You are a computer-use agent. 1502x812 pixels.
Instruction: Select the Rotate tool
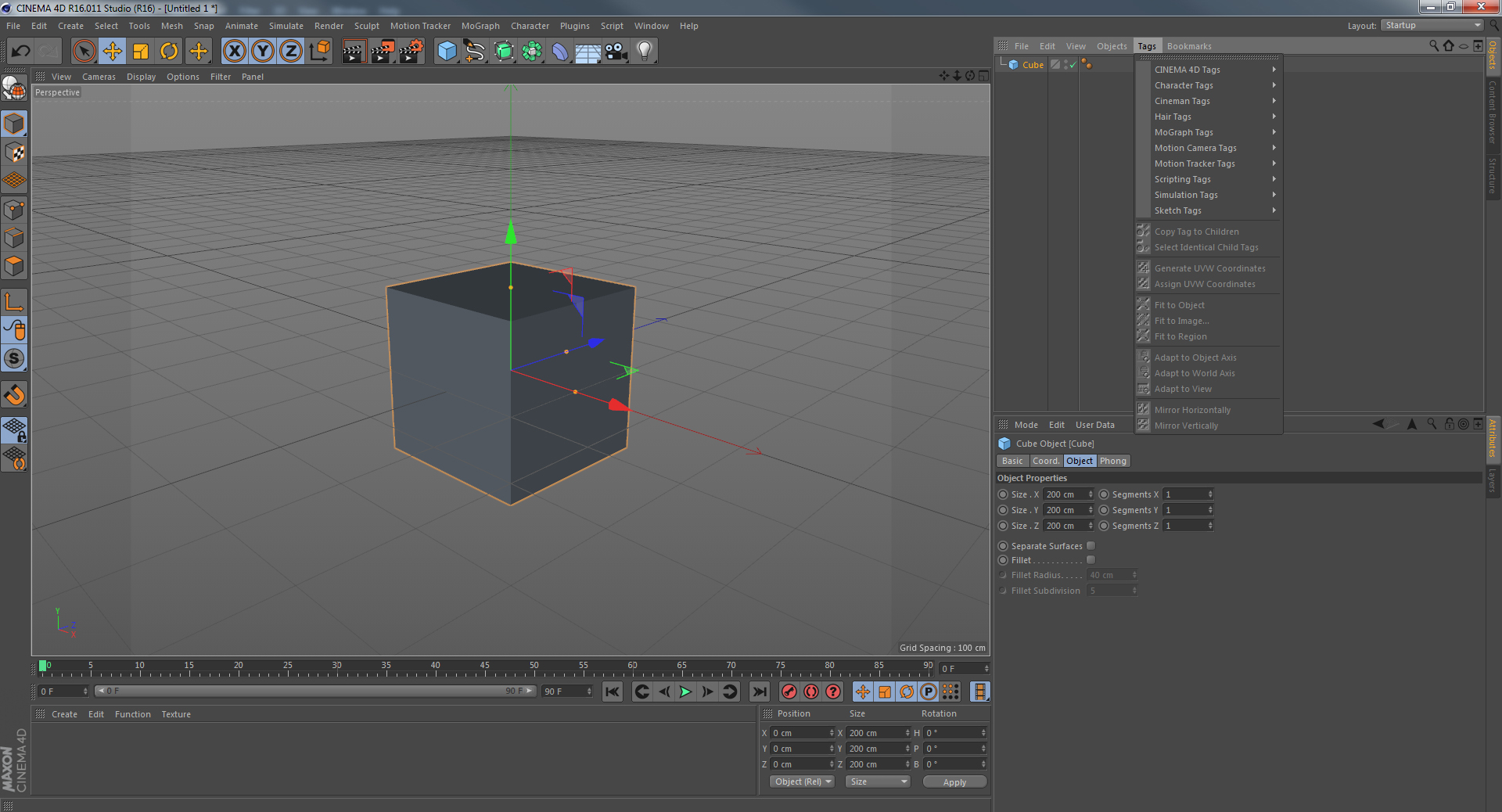click(x=169, y=52)
